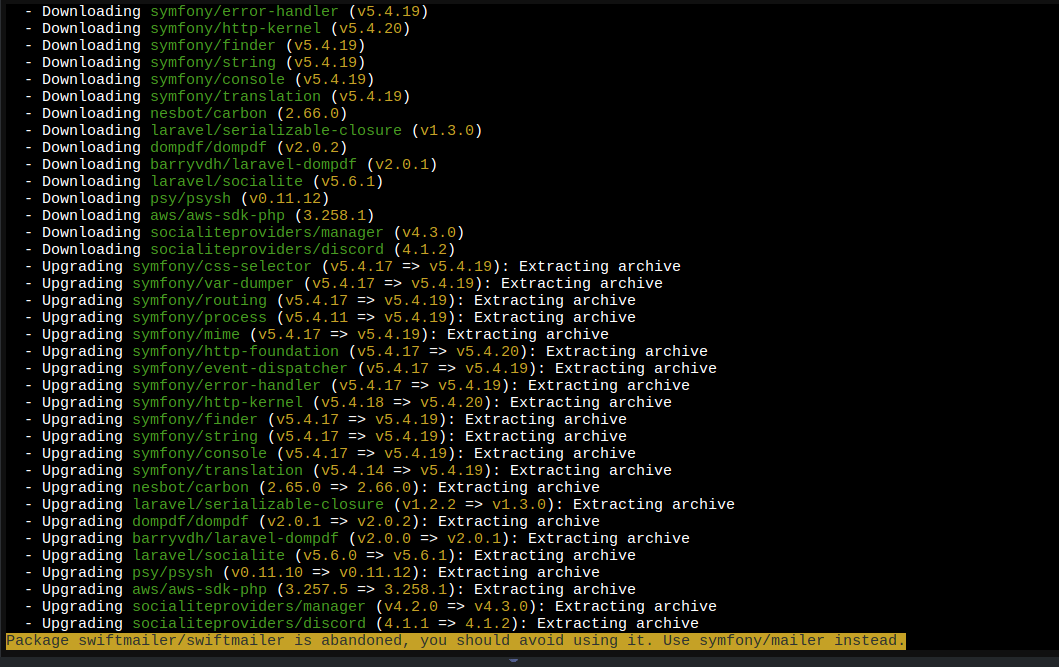The height and width of the screenshot is (667, 1059).
Task: Click the version range 'v5.4.11 => v5.4.19'
Action: [365, 317]
